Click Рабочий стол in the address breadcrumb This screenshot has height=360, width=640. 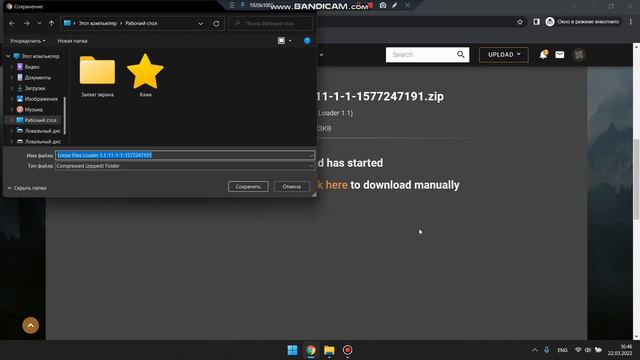point(141,23)
